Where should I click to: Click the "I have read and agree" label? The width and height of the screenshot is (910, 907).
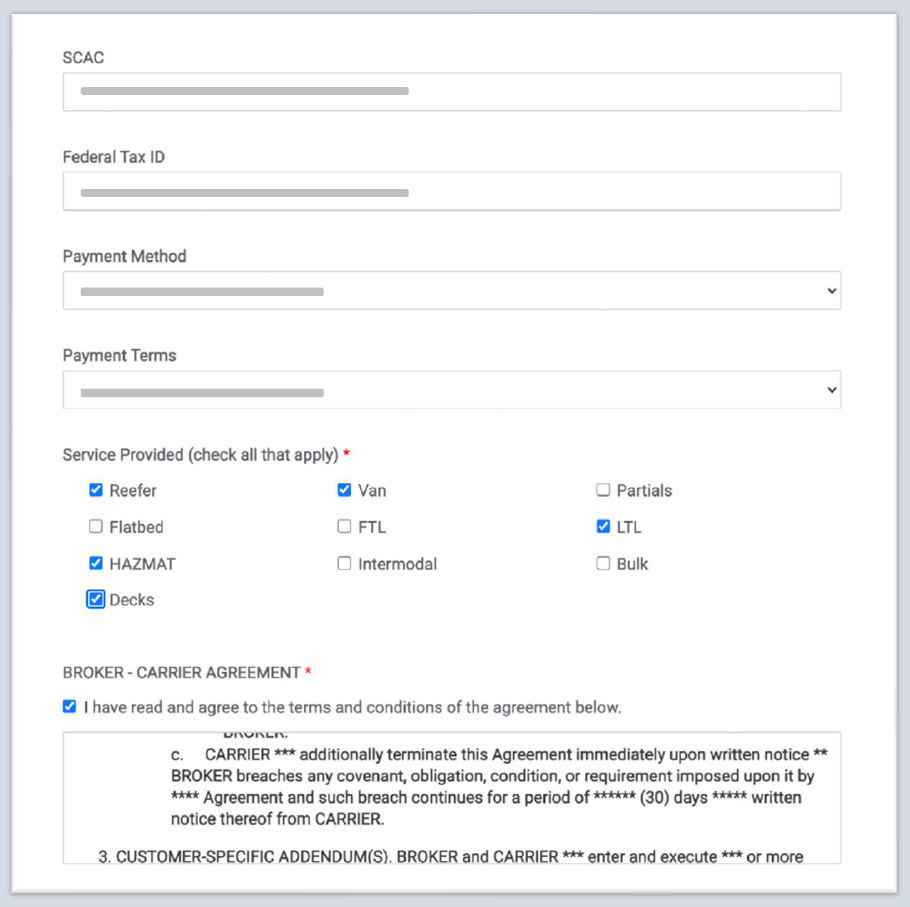[352, 707]
